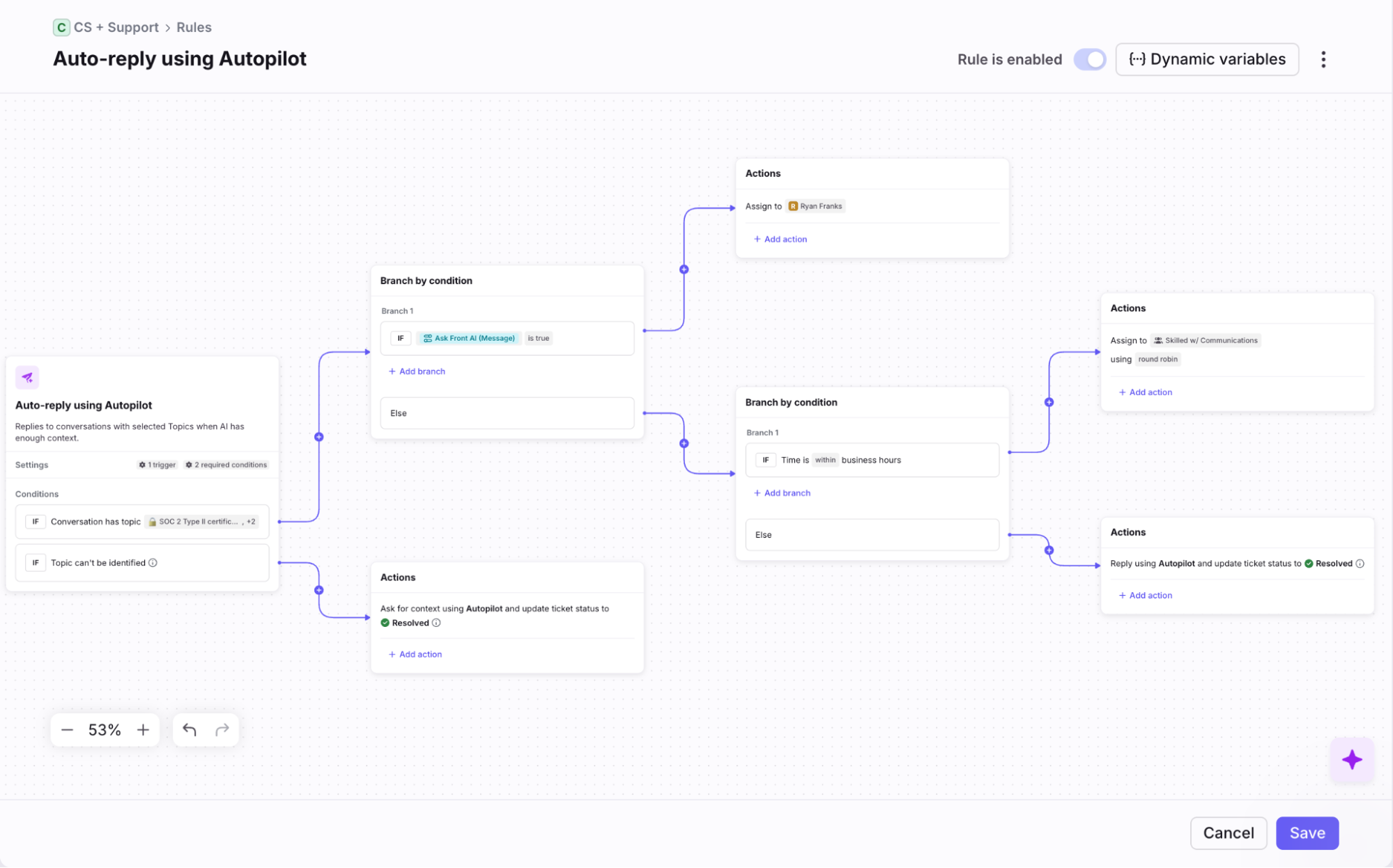Open the Dynamic variables panel

(1207, 59)
